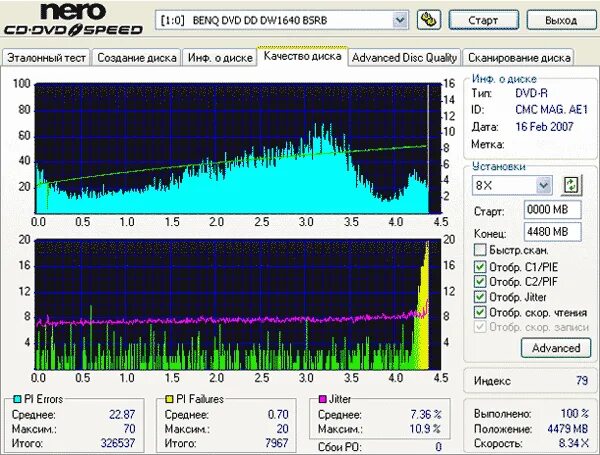Click the PI Failures total 7967
This screenshot has height=455, width=600.
pyautogui.click(x=276, y=443)
